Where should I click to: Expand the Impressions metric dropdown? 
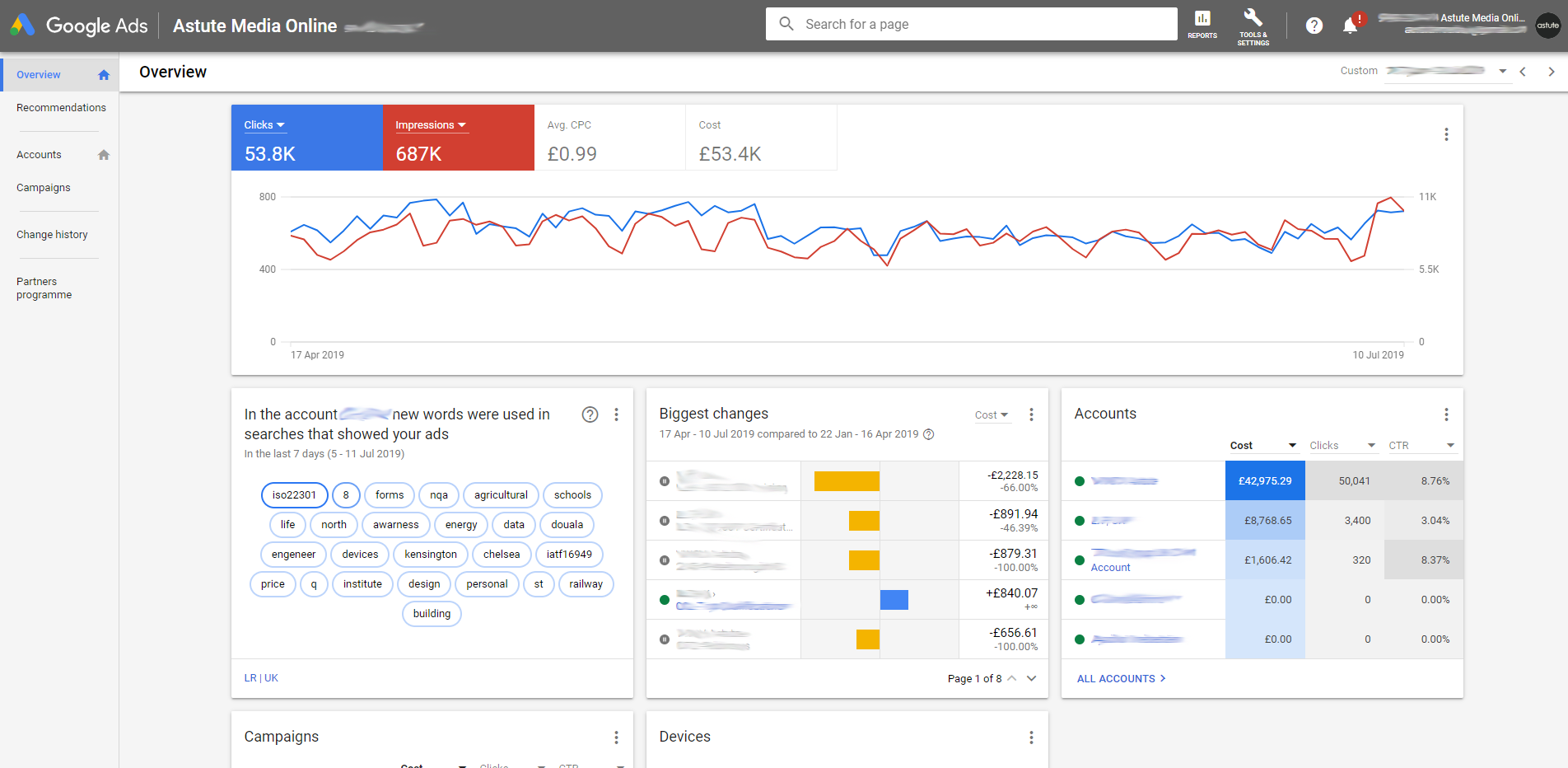[431, 125]
